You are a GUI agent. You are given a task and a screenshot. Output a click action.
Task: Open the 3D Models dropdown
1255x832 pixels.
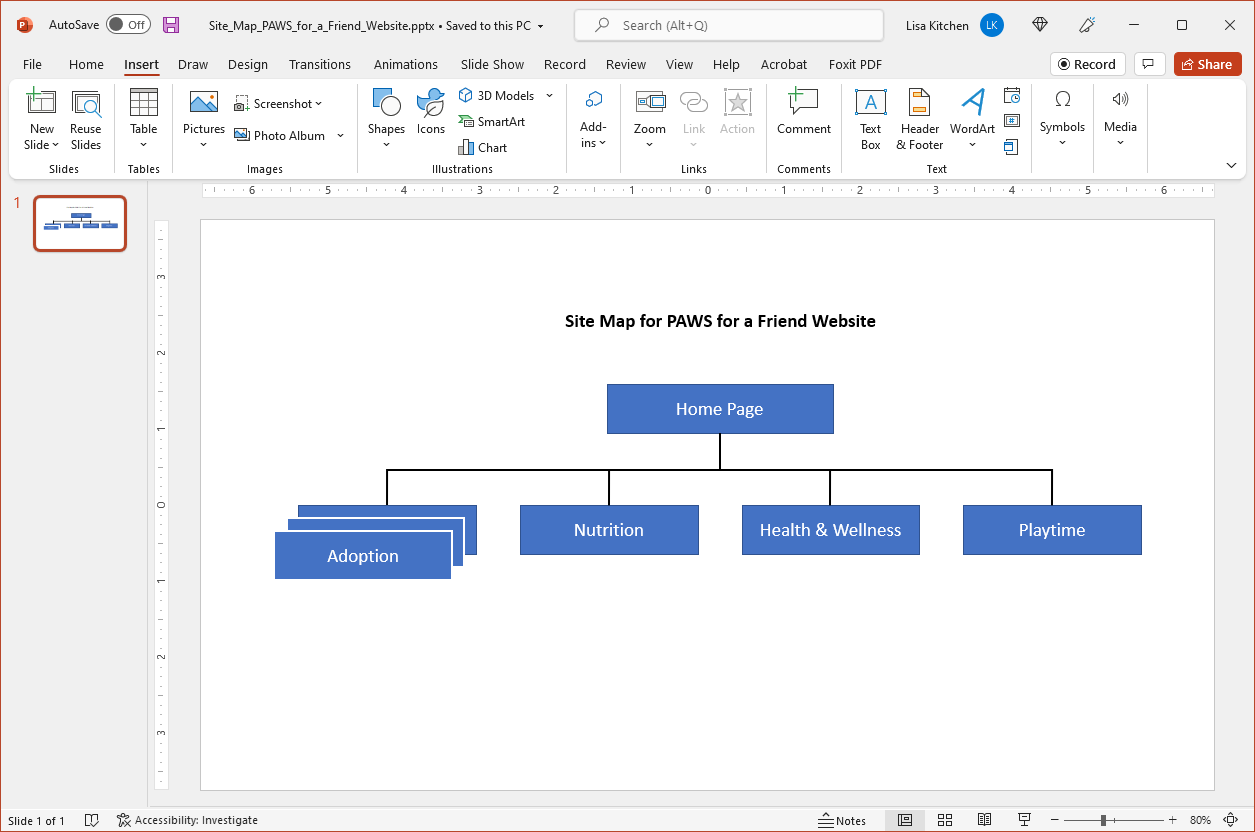pos(549,95)
